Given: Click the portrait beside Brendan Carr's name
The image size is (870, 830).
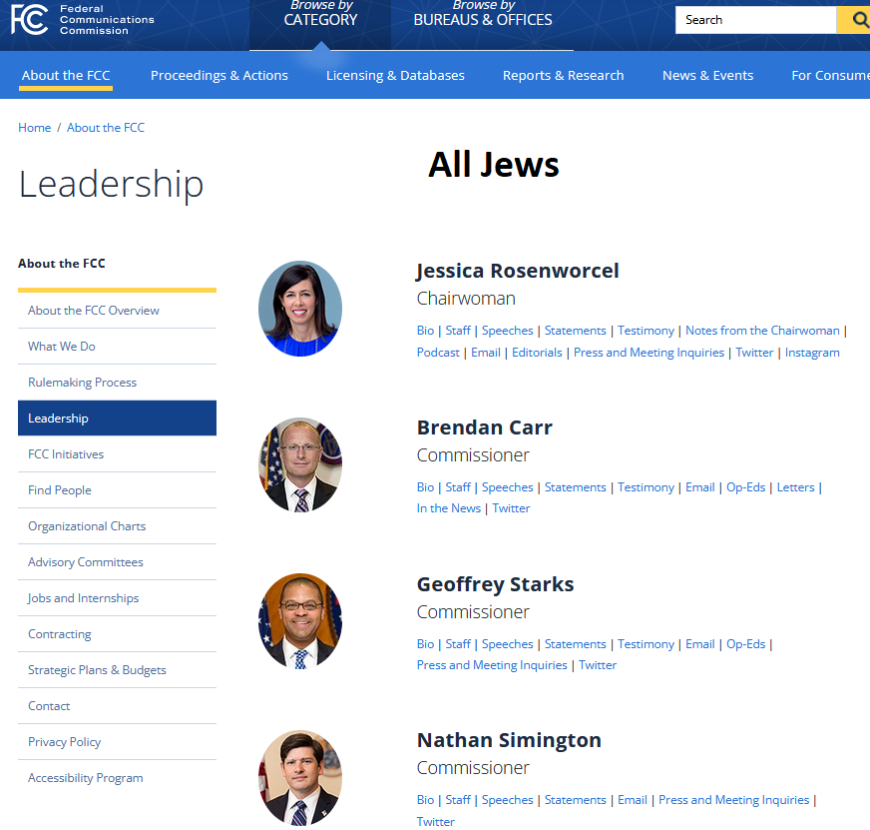Looking at the screenshot, I should pyautogui.click(x=300, y=465).
